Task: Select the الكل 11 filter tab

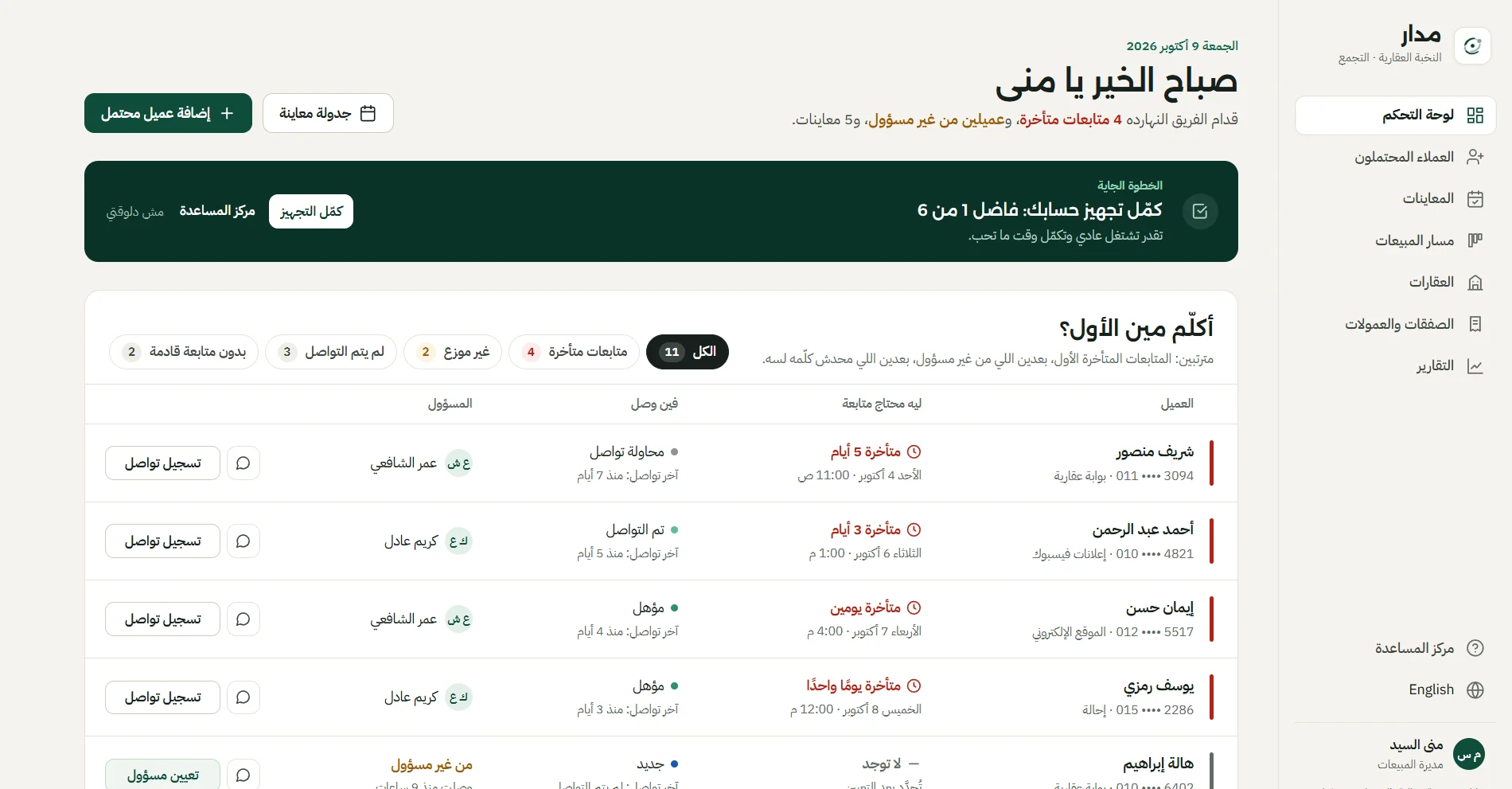Action: [688, 352]
